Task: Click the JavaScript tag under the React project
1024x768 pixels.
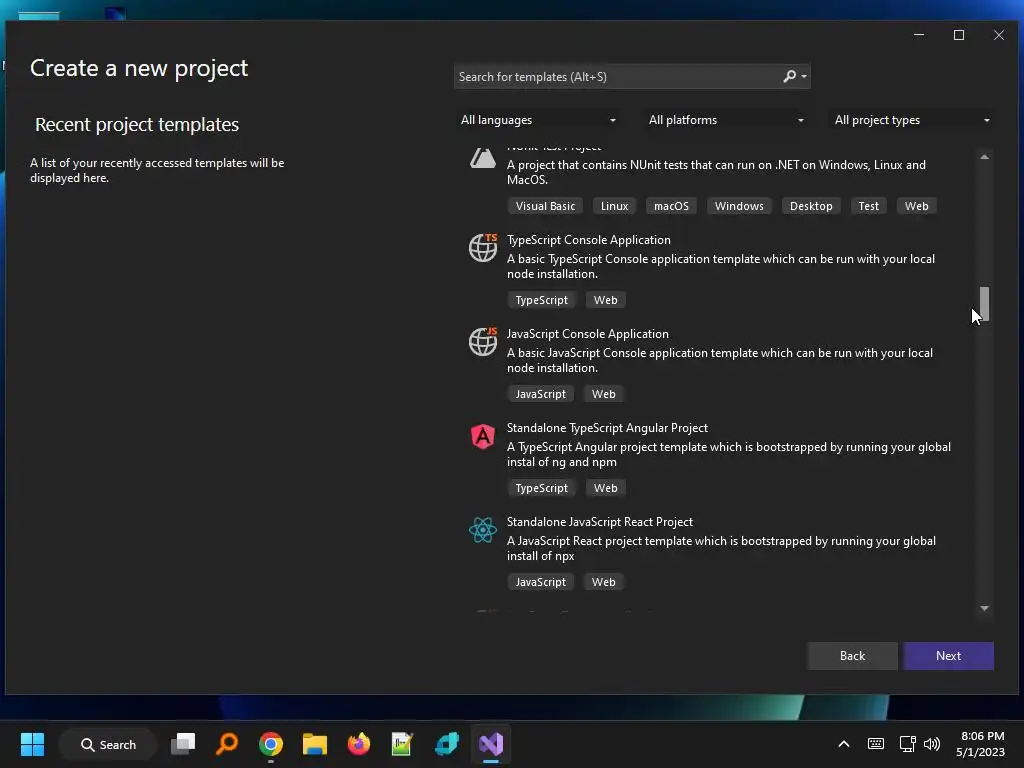Action: pos(541,583)
